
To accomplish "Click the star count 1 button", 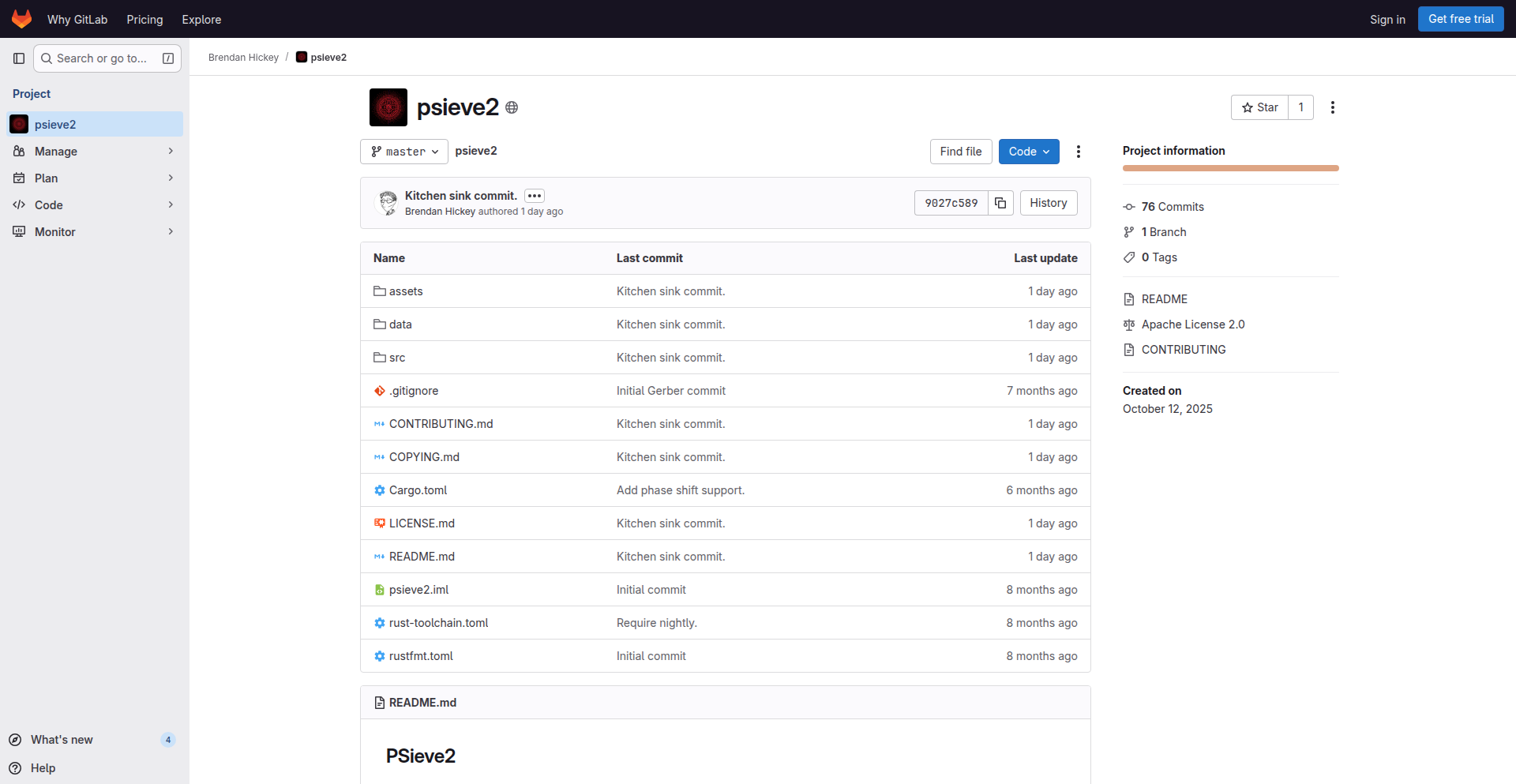I will [1301, 107].
